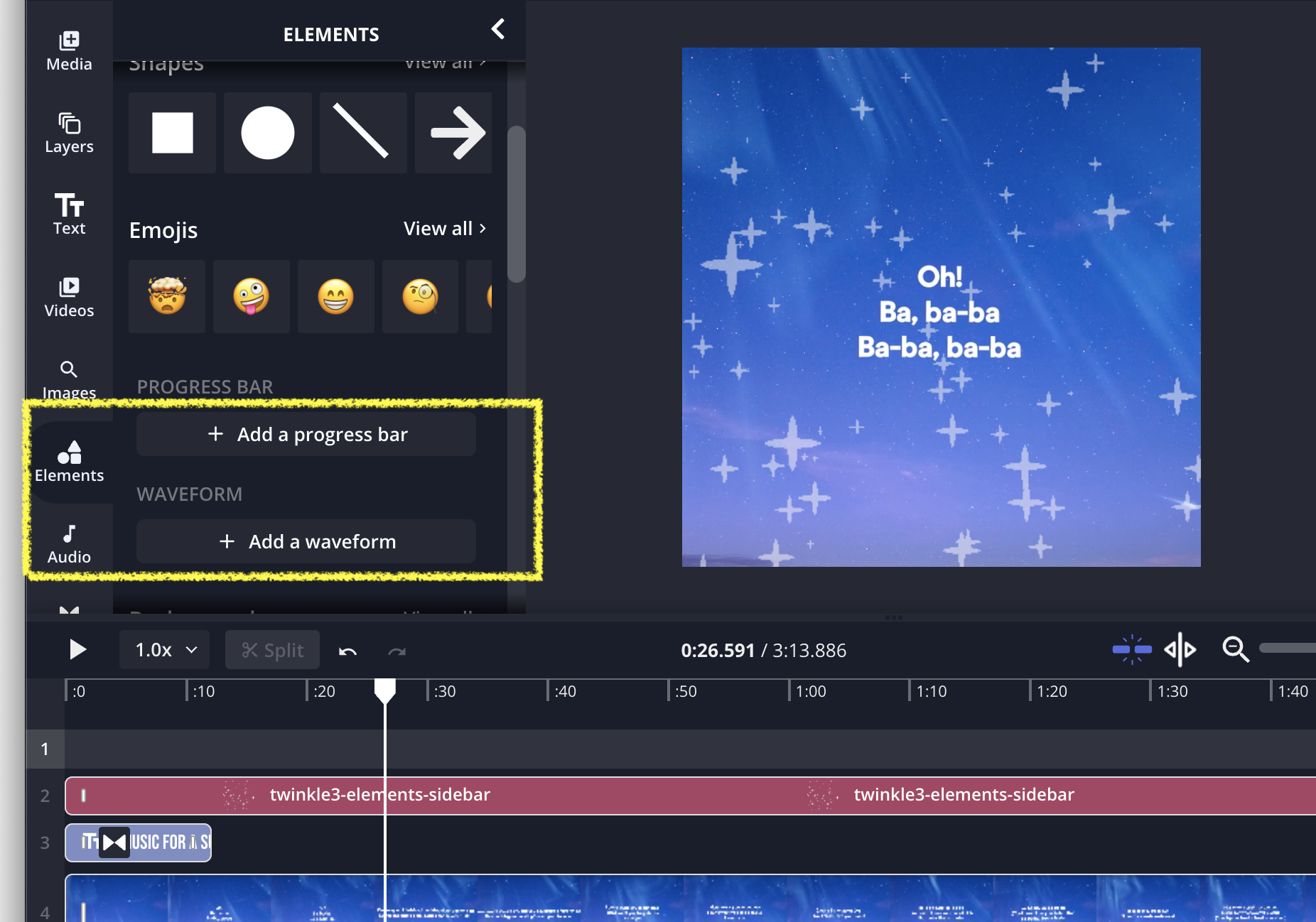
Task: Open the Audio sidebar section
Action: (69, 543)
